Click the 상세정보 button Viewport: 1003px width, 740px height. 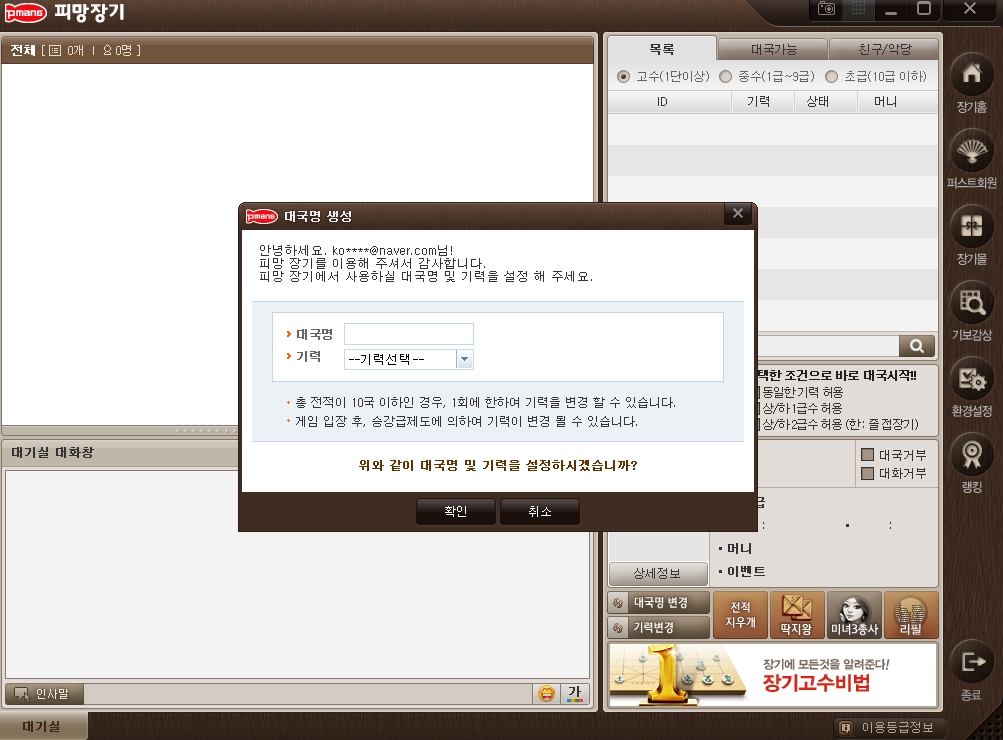click(658, 573)
